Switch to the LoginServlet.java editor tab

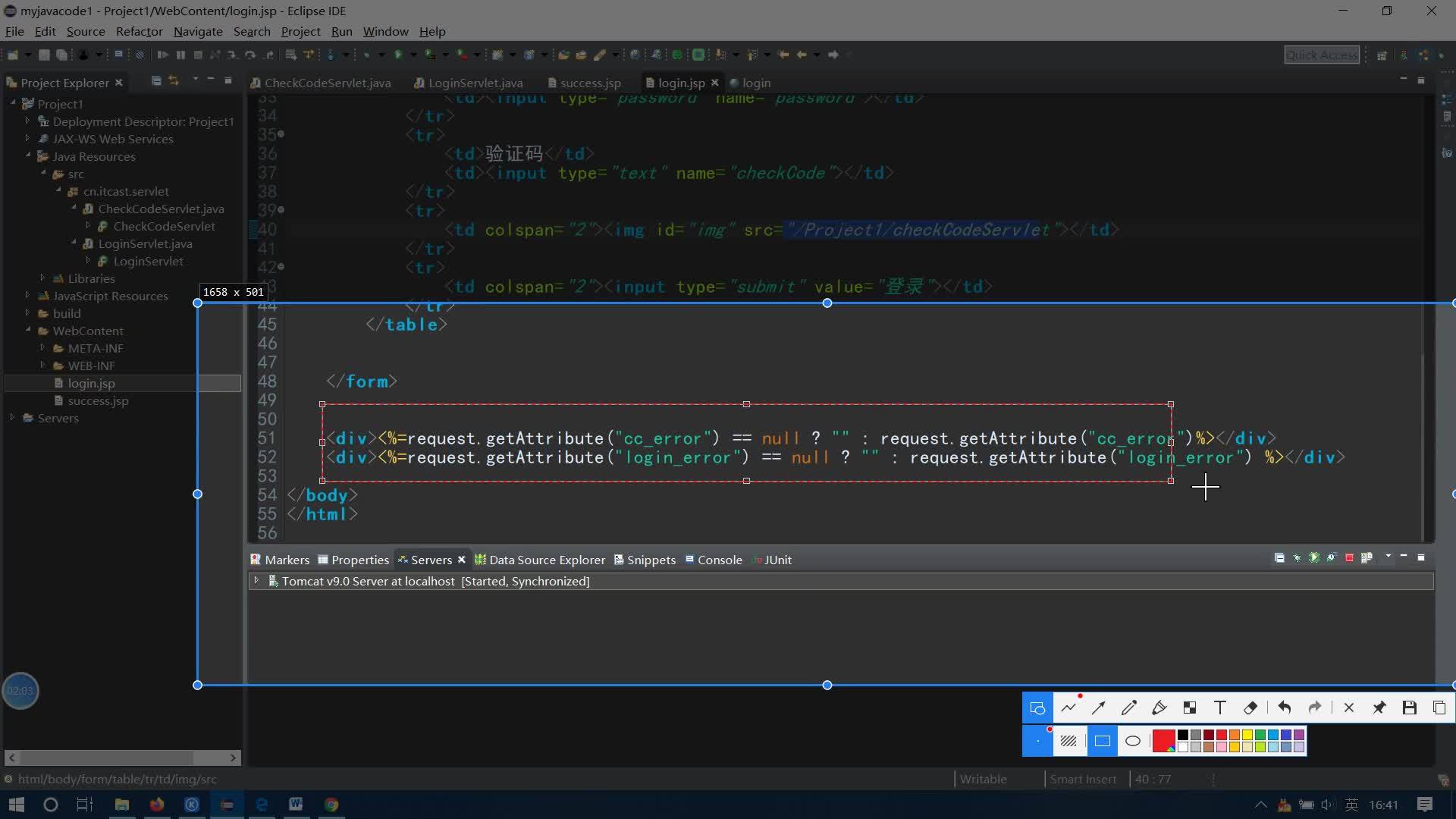coord(469,83)
